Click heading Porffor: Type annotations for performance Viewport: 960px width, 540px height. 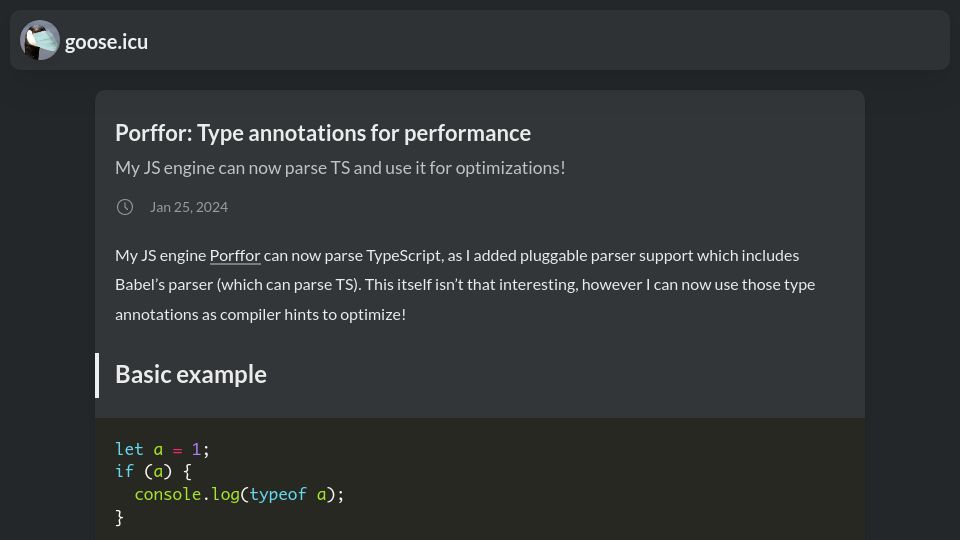tap(323, 133)
